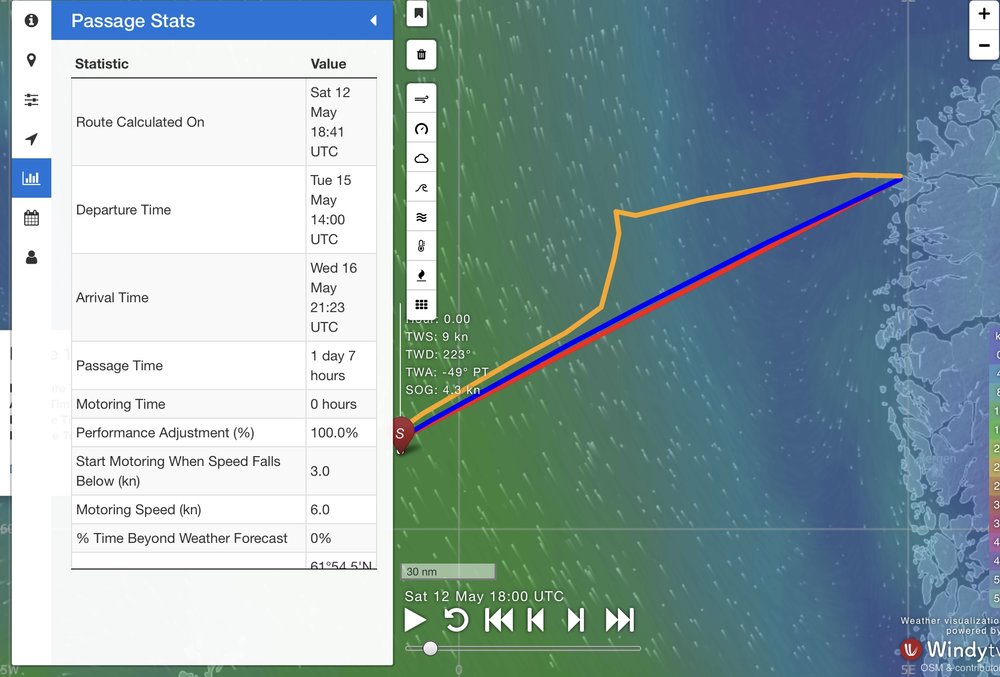Show the flame icon layer

tap(422, 275)
